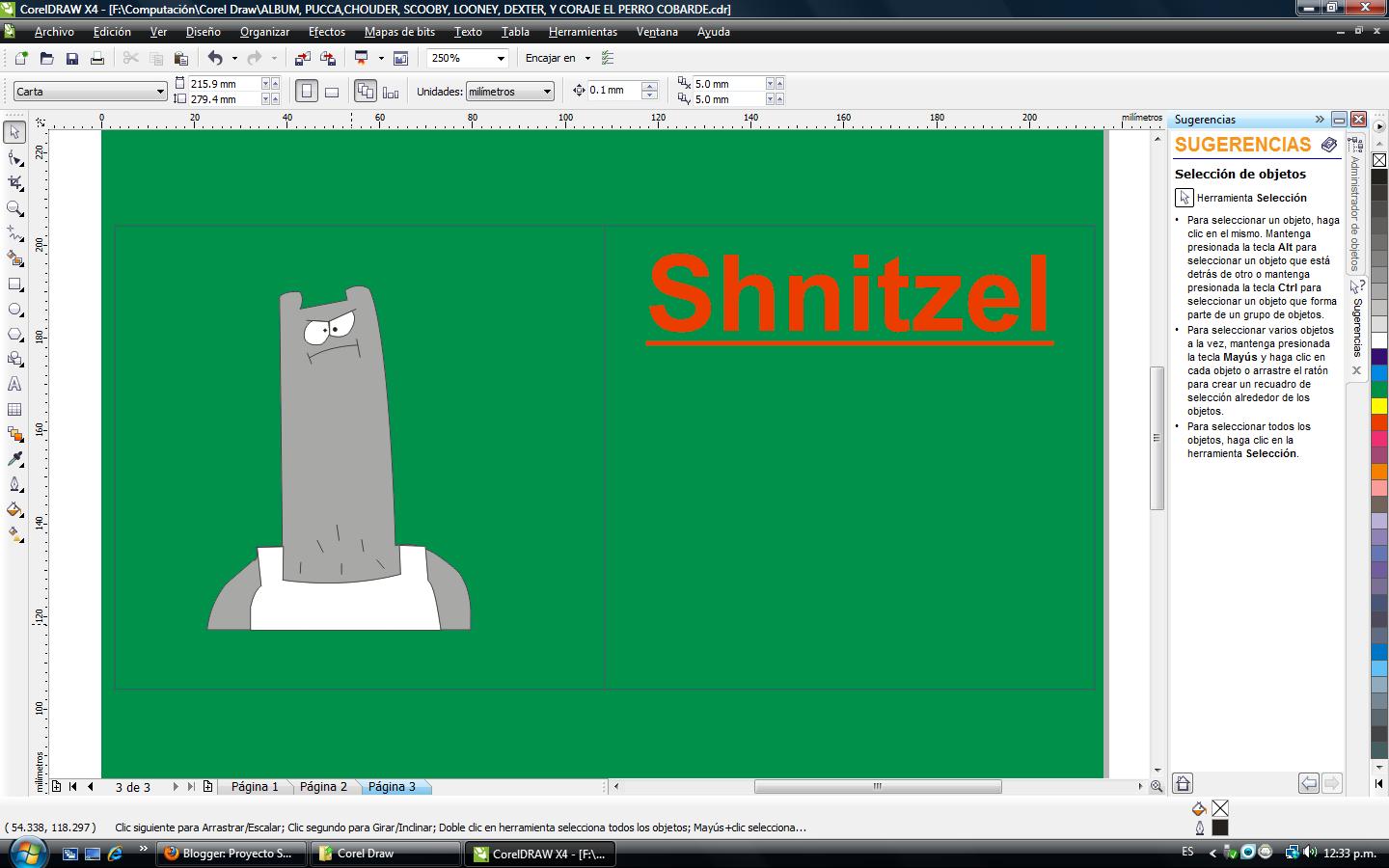This screenshot has width=1389, height=868.
Task: Select the Eyedropper tool
Action: [14, 459]
